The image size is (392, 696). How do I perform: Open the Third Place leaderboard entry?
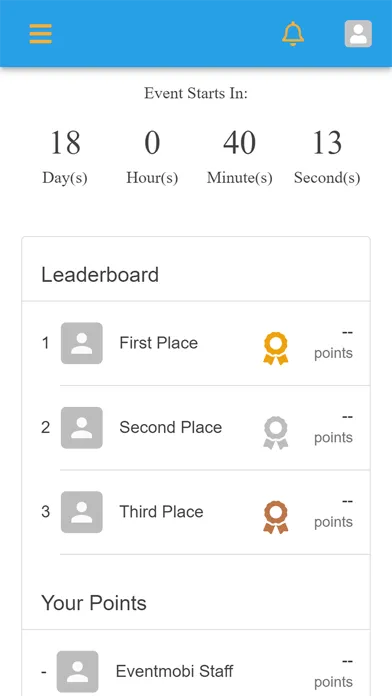tap(196, 512)
